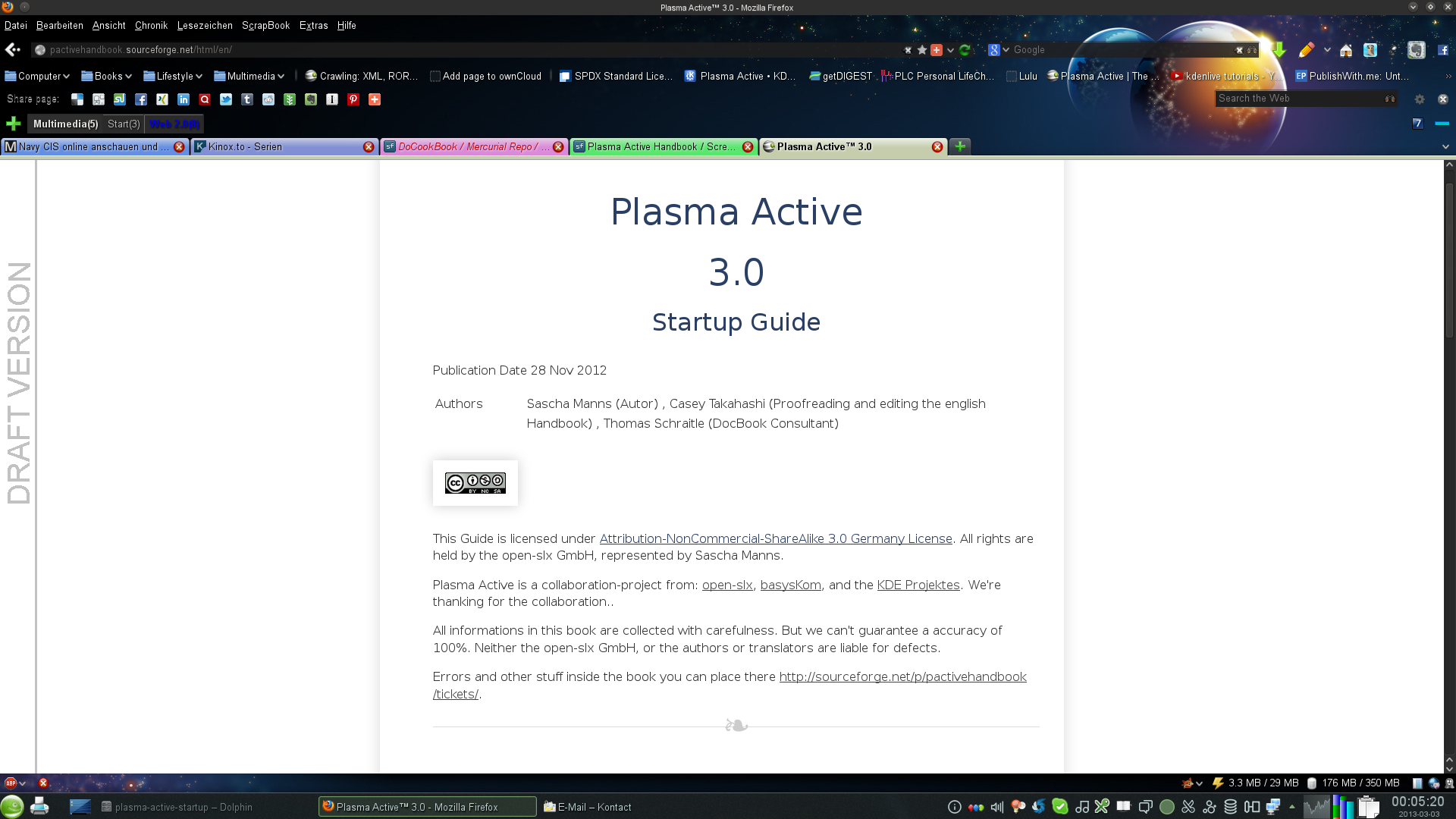The image size is (1456, 819).
Task: Click the yellow pencil highlighter icon
Action: 1306,50
